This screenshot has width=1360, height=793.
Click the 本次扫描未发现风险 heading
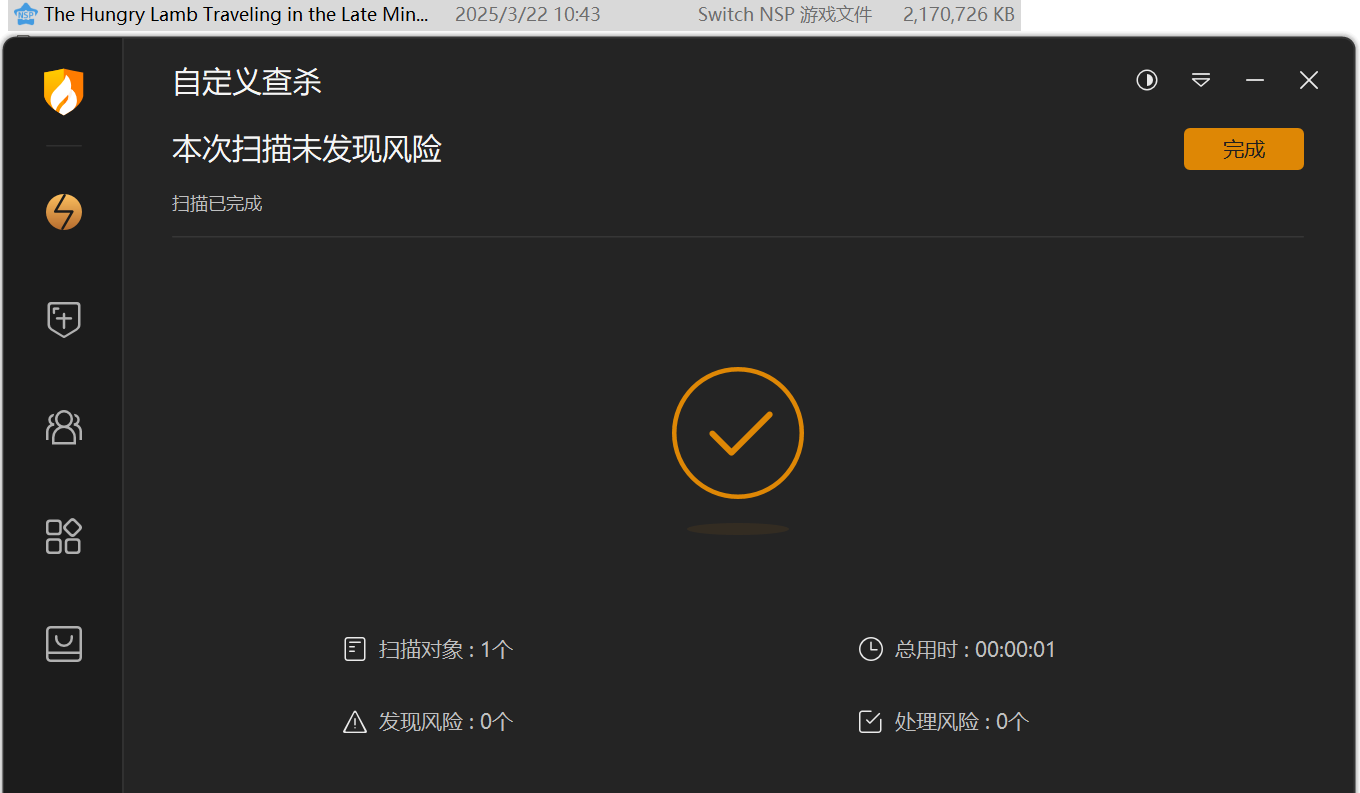[307, 150]
